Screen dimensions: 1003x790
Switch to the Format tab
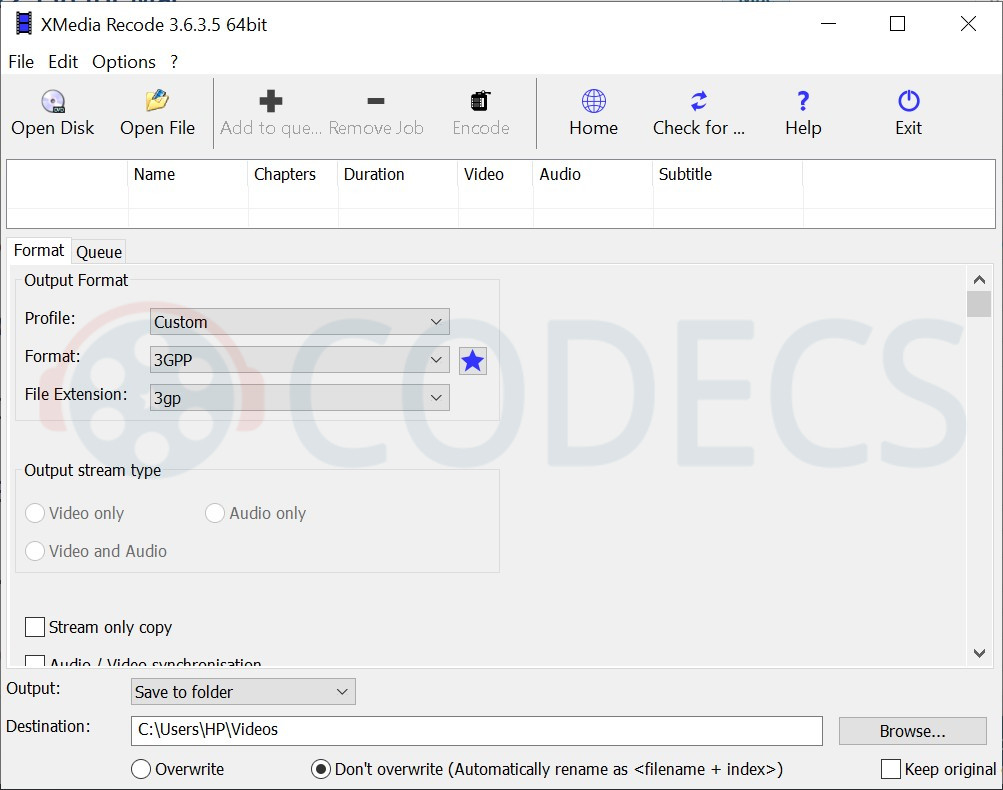pyautogui.click(x=38, y=250)
